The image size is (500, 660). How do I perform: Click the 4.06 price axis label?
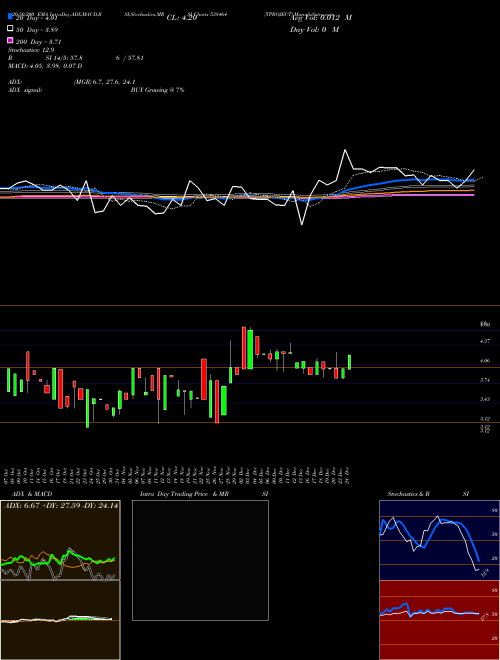coord(484,361)
